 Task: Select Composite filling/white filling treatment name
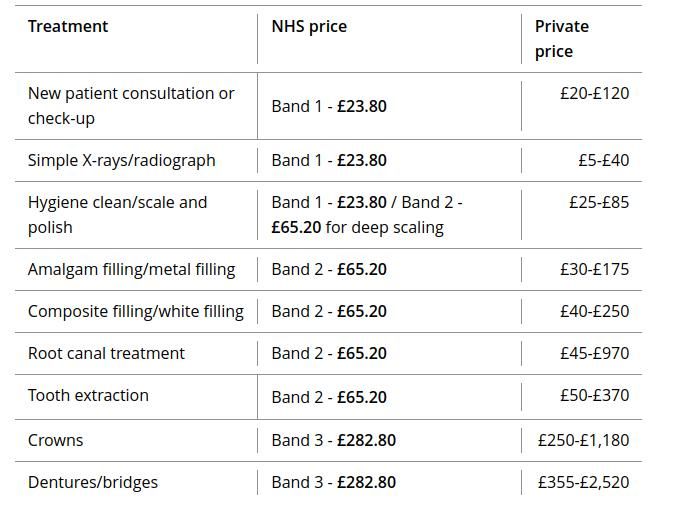(136, 311)
